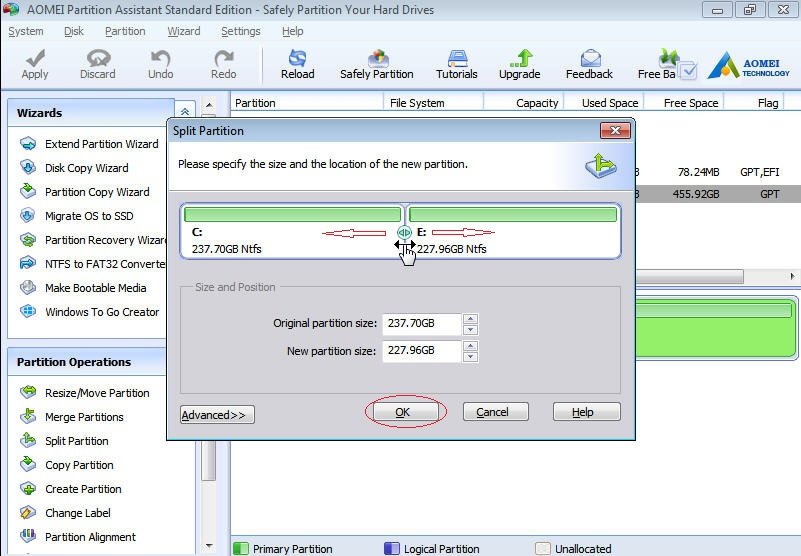This screenshot has height=556, width=801.
Task: Click the Apply checkmark toolbar icon
Action: click(x=35, y=58)
